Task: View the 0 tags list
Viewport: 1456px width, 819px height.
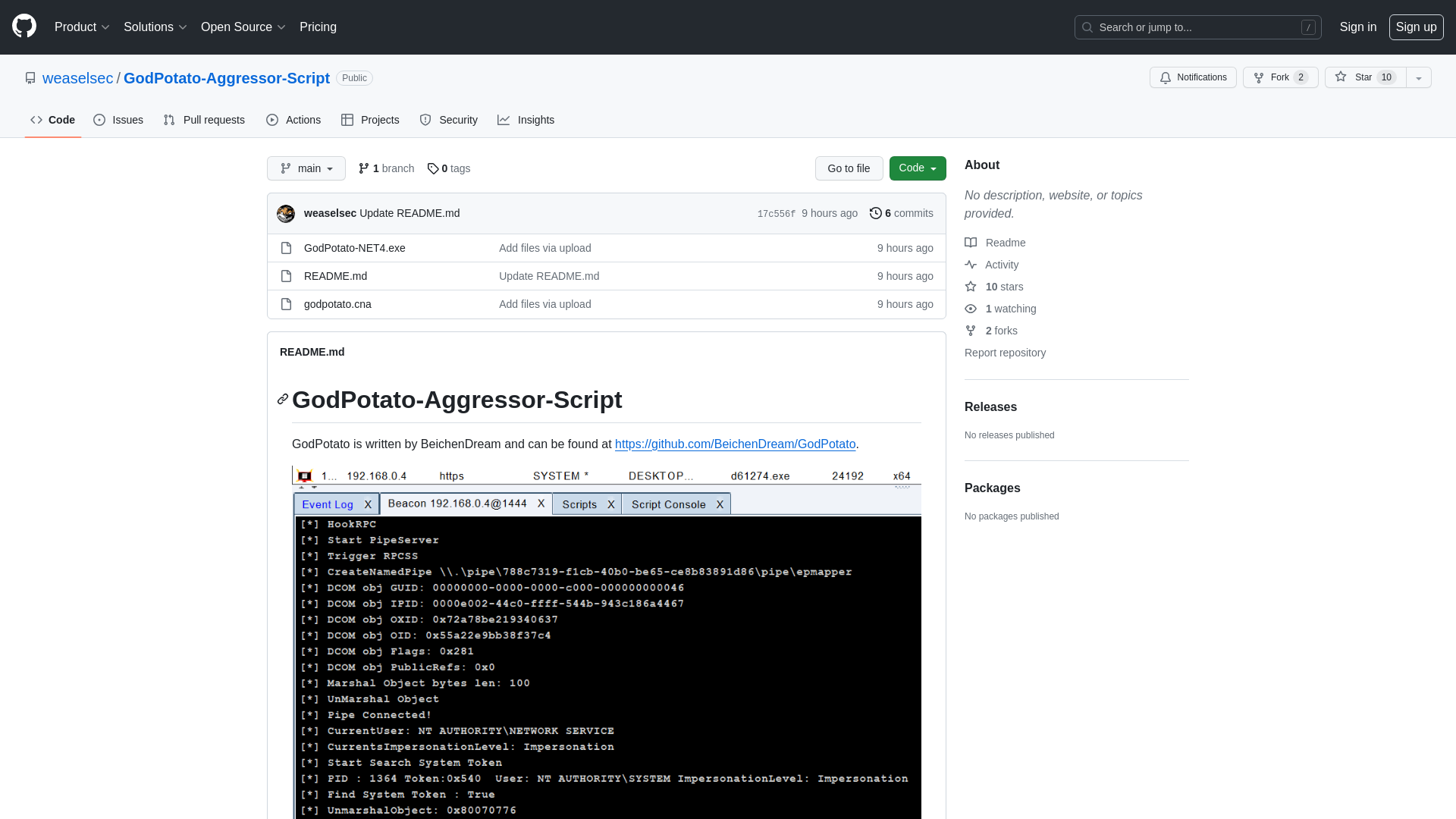Action: (449, 168)
